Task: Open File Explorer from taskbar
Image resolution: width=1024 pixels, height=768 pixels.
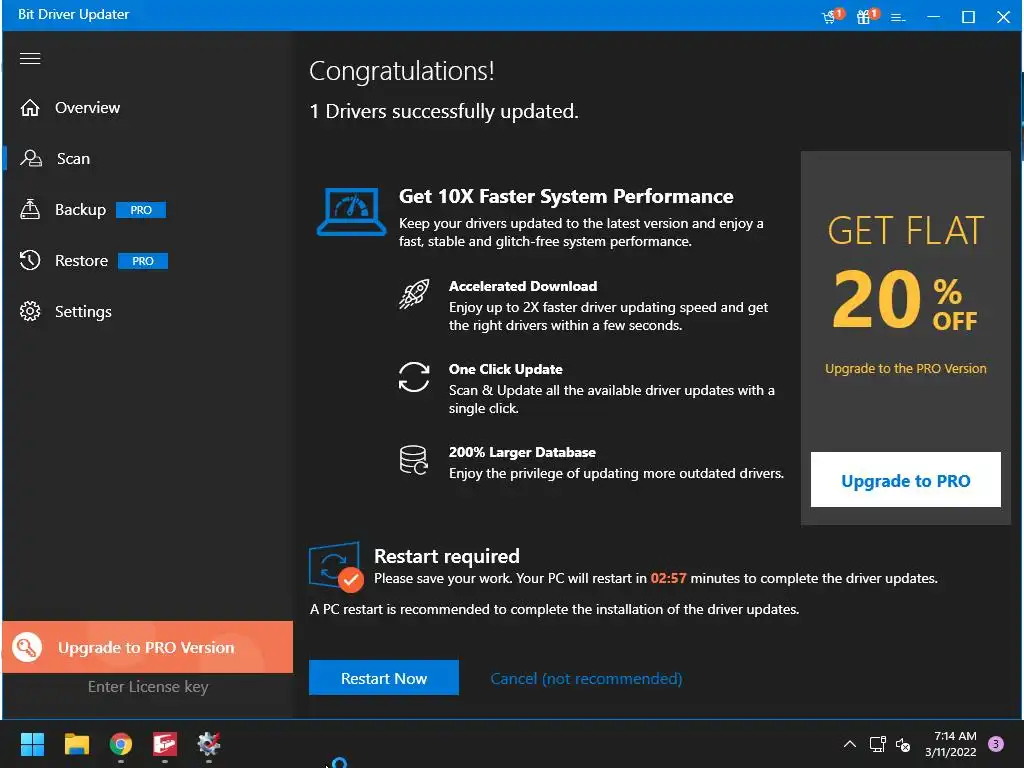Action: [x=76, y=744]
